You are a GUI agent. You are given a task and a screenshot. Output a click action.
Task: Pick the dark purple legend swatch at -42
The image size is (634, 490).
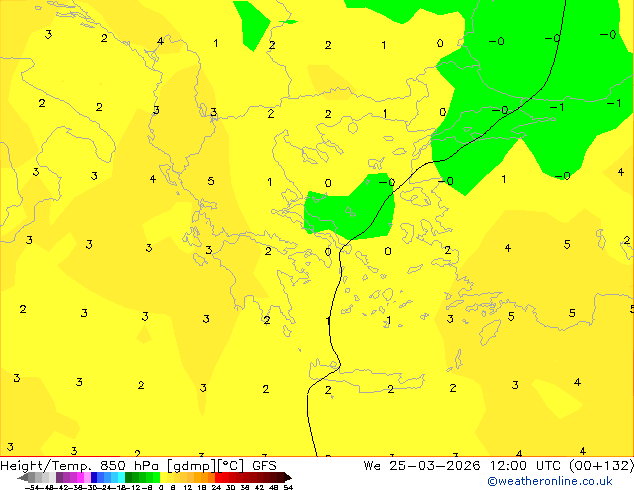[x=59, y=478]
